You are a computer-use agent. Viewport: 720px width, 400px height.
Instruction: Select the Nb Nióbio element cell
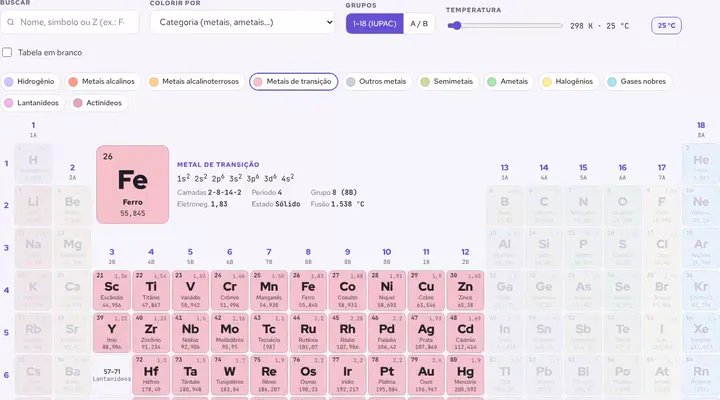pos(190,333)
